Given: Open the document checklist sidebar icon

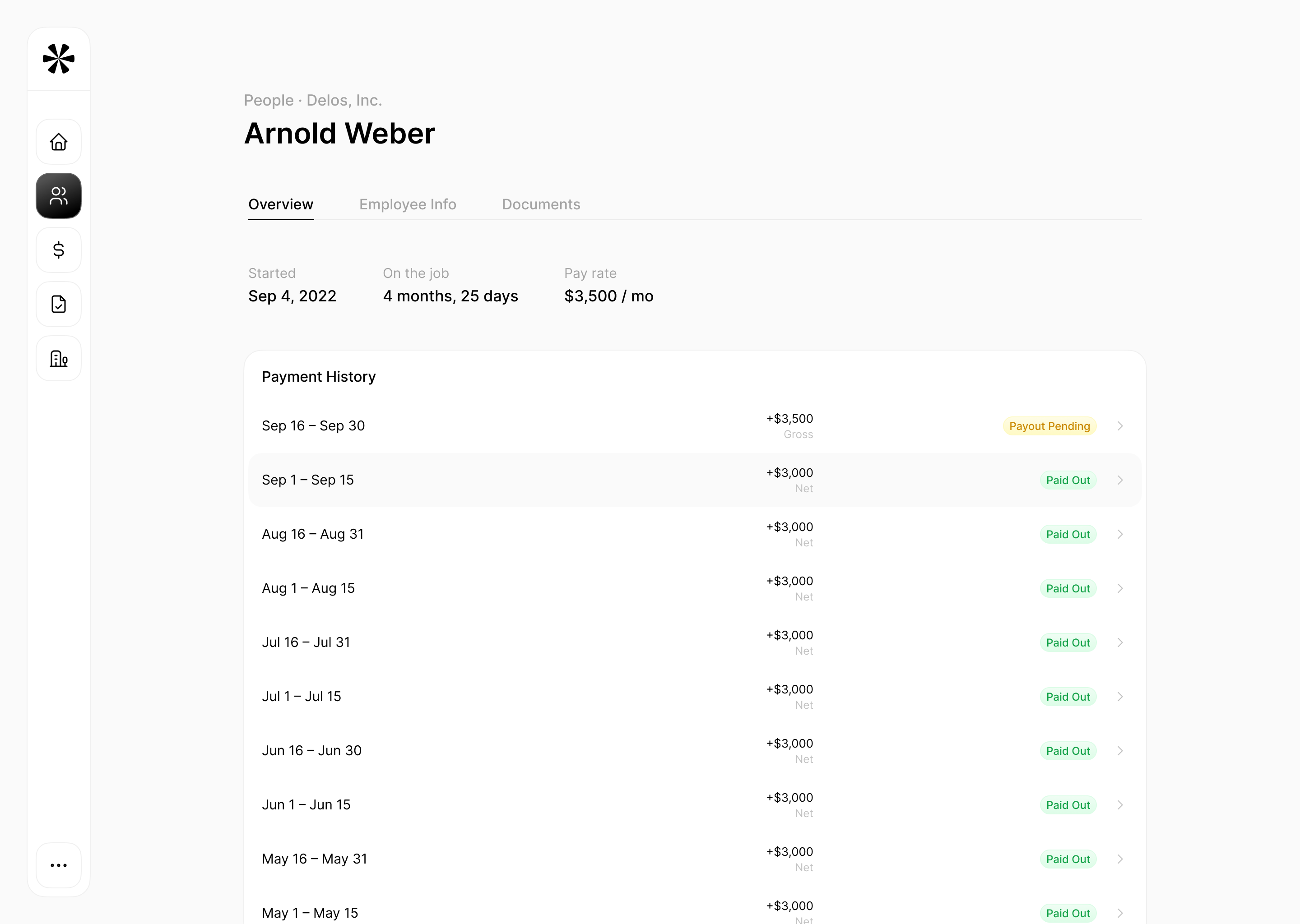Looking at the screenshot, I should pyautogui.click(x=59, y=304).
